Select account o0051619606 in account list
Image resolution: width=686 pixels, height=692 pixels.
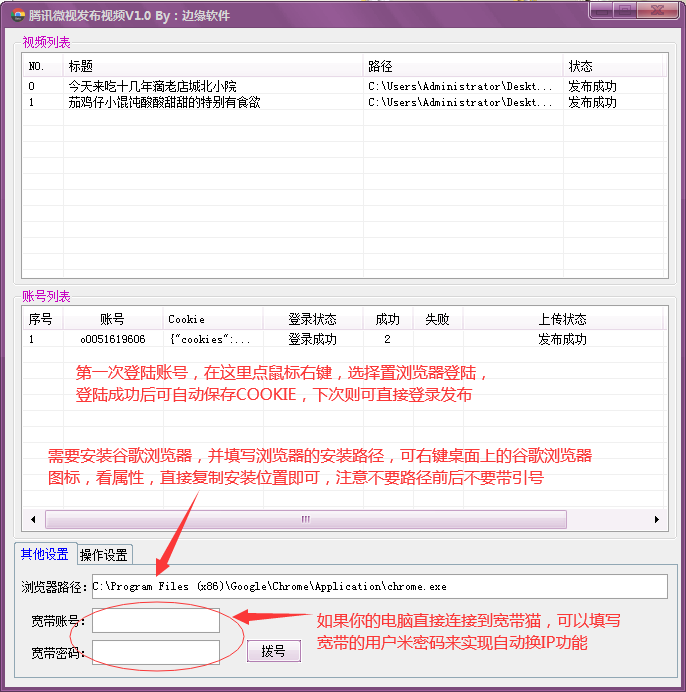pos(113,339)
